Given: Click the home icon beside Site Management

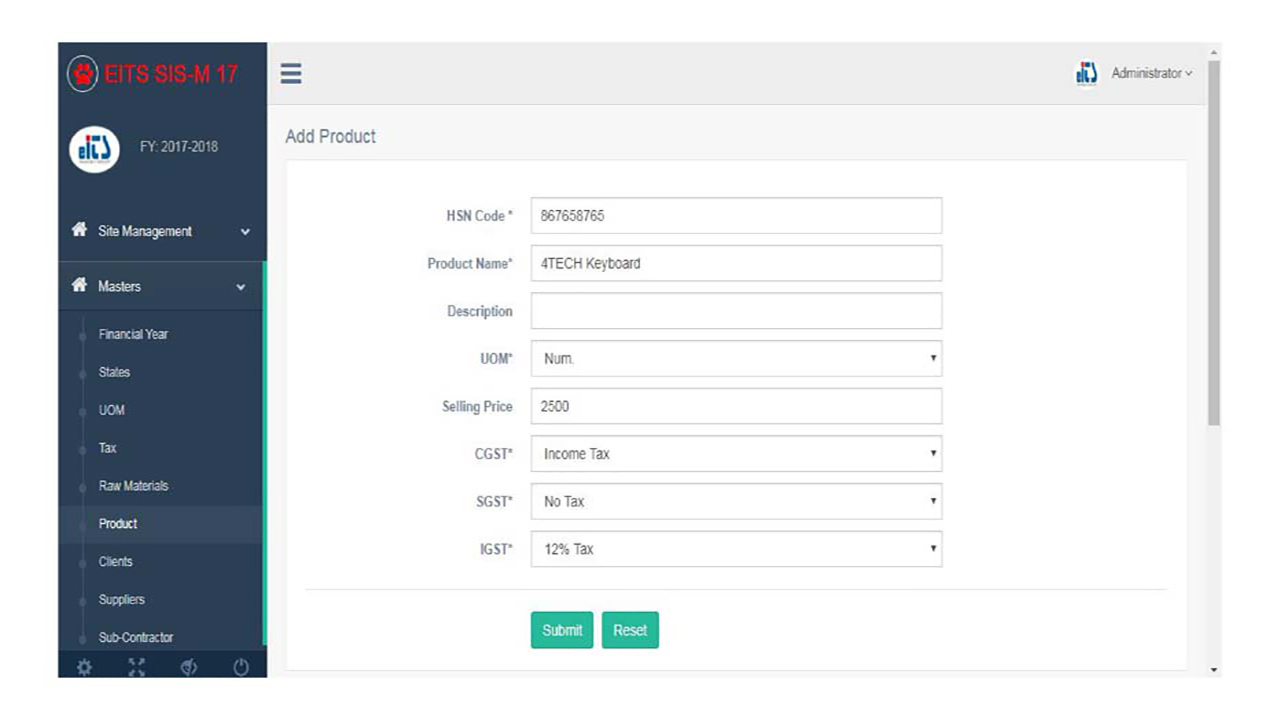Looking at the screenshot, I should pyautogui.click(x=79, y=230).
